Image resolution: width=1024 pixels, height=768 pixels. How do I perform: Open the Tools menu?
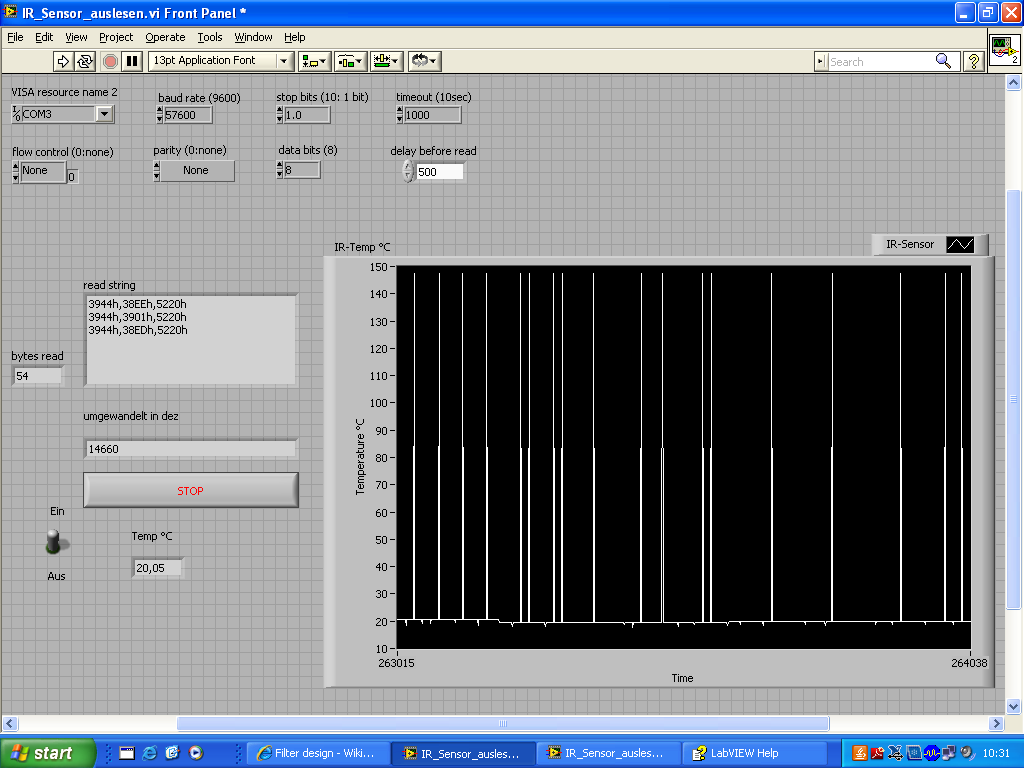pyautogui.click(x=210, y=37)
